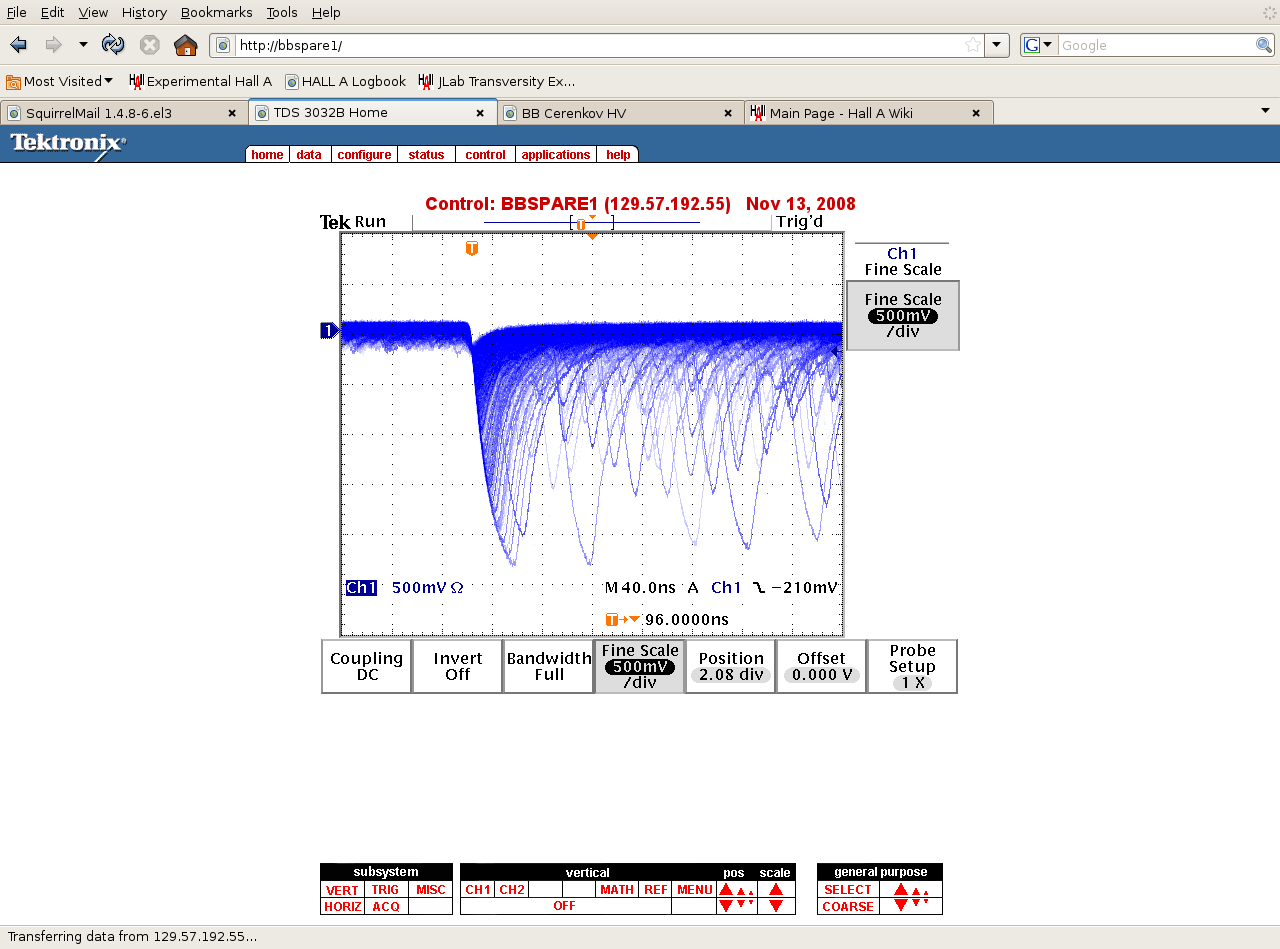The width and height of the screenshot is (1280, 949).
Task: Open the Tektronix configure tab
Action: [364, 155]
